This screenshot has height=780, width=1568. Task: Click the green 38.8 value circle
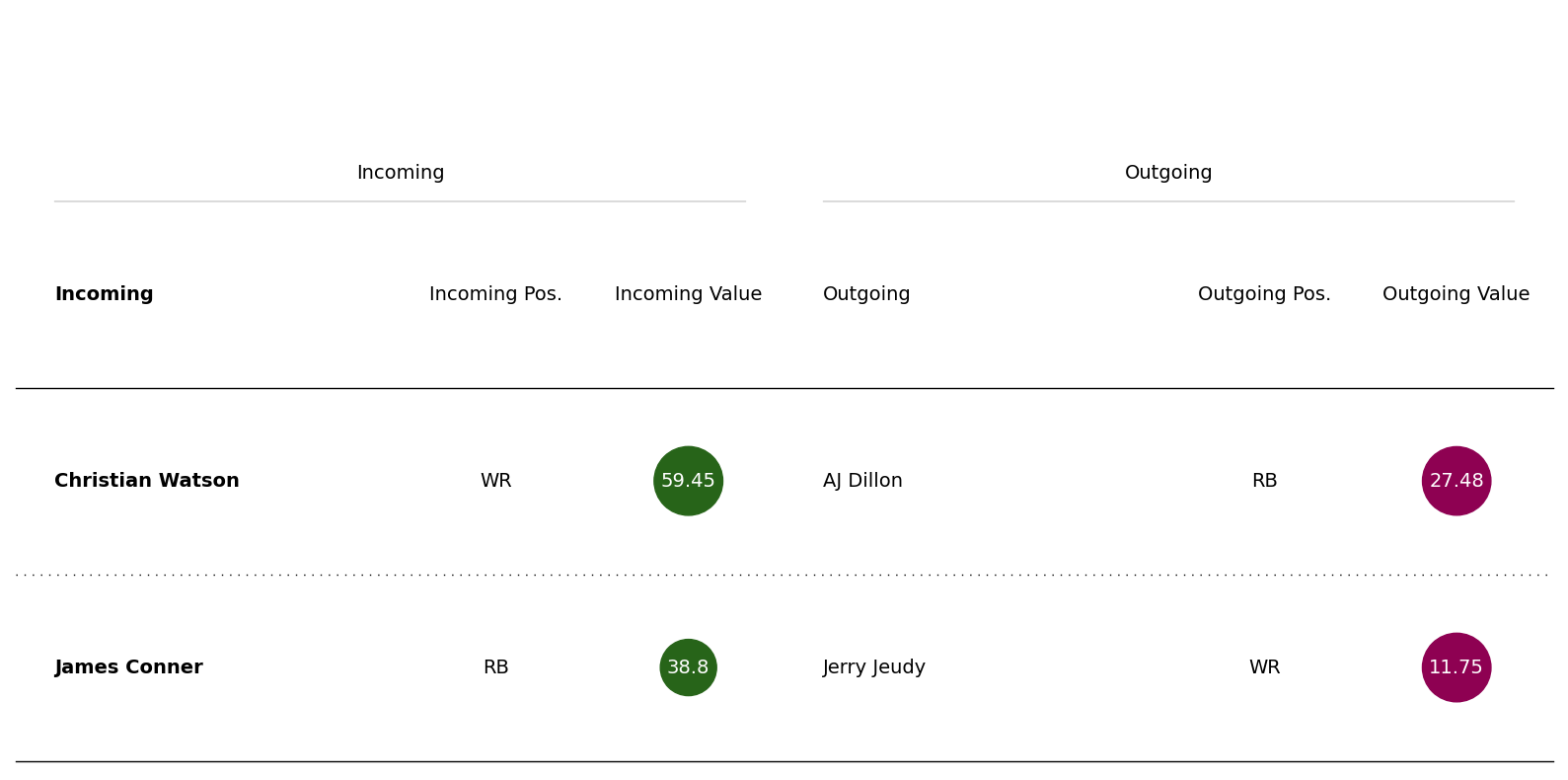[x=688, y=667]
